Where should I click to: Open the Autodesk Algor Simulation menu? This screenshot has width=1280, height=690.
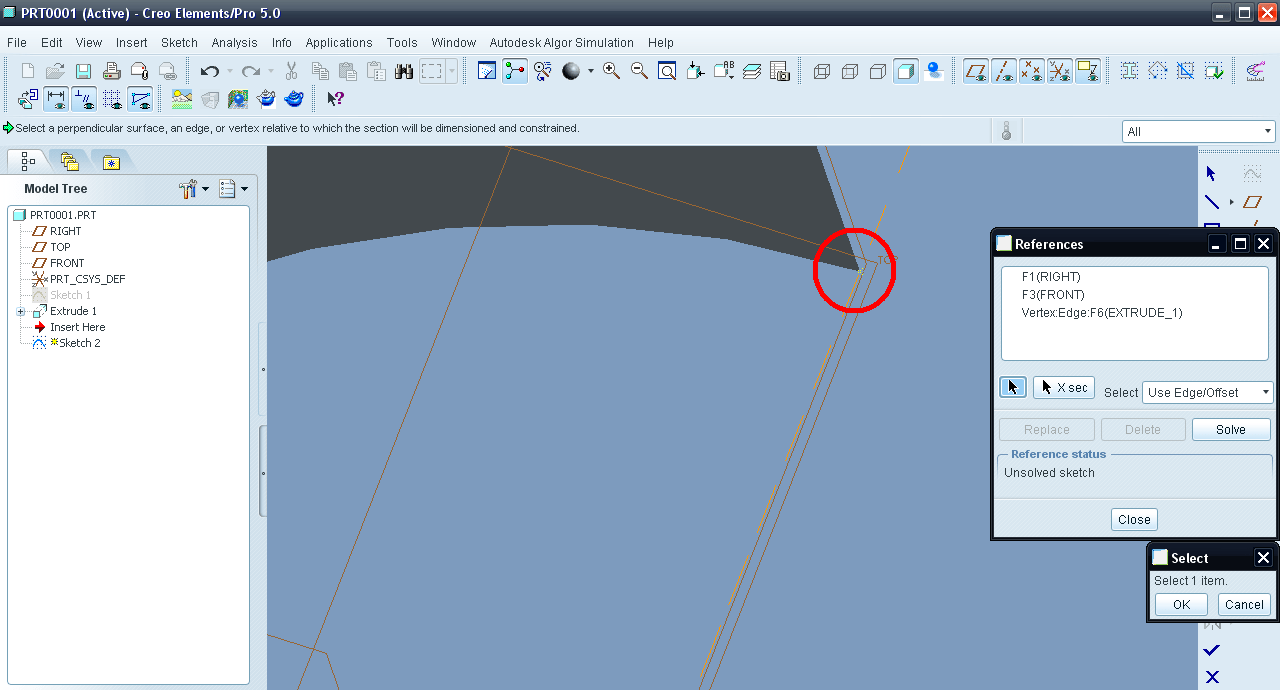tap(561, 43)
